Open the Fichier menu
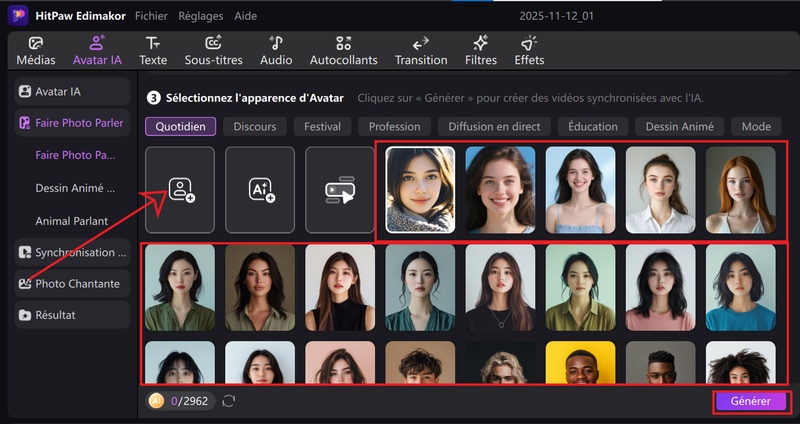Screen dimensions: 800x424 click(151, 16)
